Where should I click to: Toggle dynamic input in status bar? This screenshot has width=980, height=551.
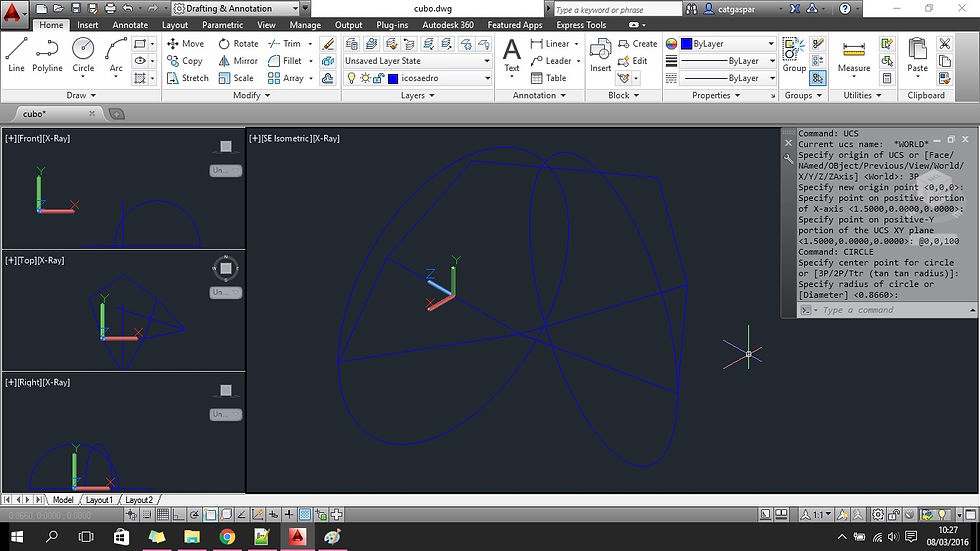273,515
